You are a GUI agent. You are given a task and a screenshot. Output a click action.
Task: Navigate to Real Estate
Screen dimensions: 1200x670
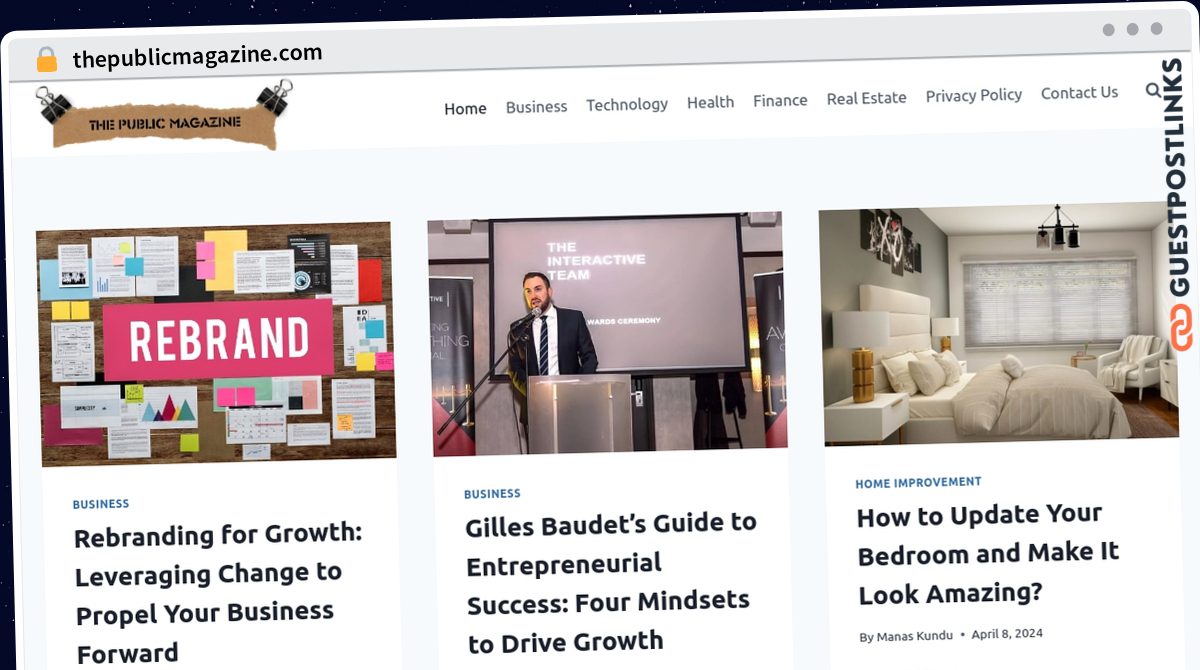(x=866, y=98)
